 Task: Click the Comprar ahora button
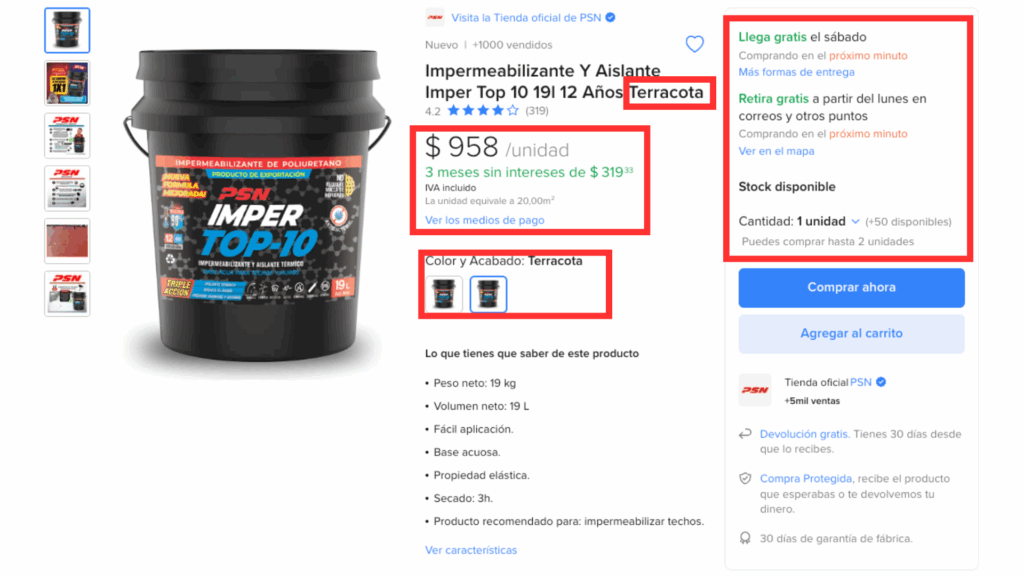(852, 287)
